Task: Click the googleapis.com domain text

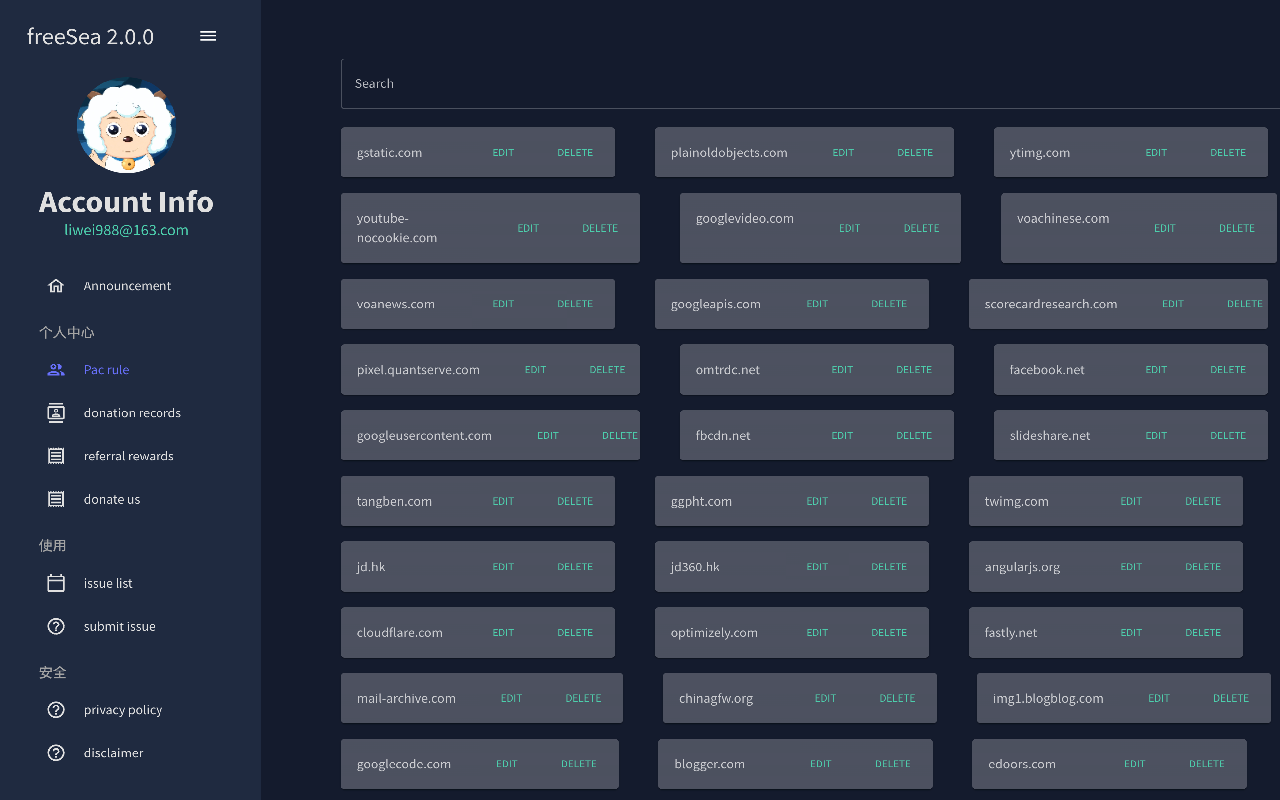Action: [x=716, y=304]
